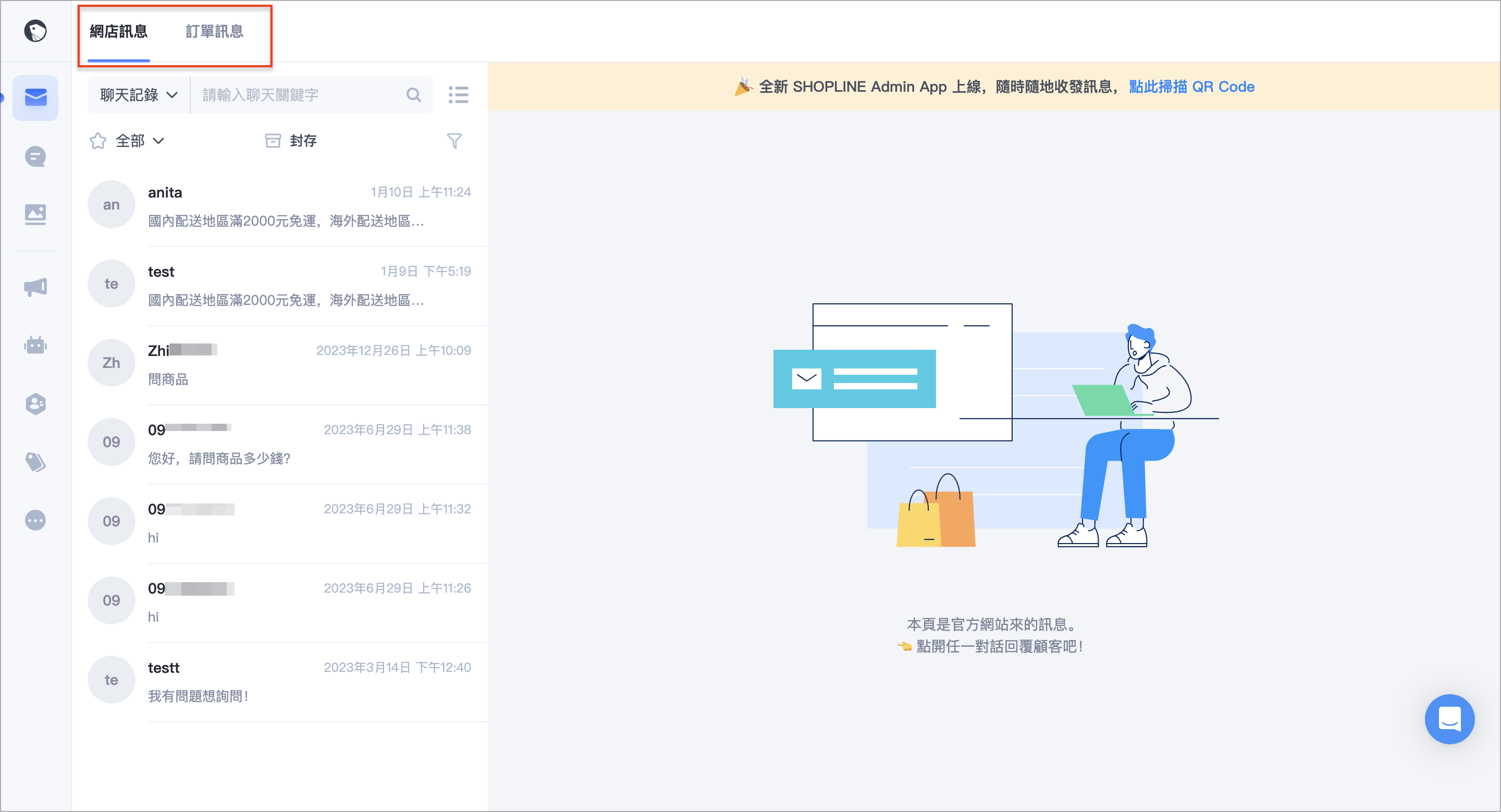The width and height of the screenshot is (1501, 812).
Task: Open the list view menu icon
Action: click(459, 95)
